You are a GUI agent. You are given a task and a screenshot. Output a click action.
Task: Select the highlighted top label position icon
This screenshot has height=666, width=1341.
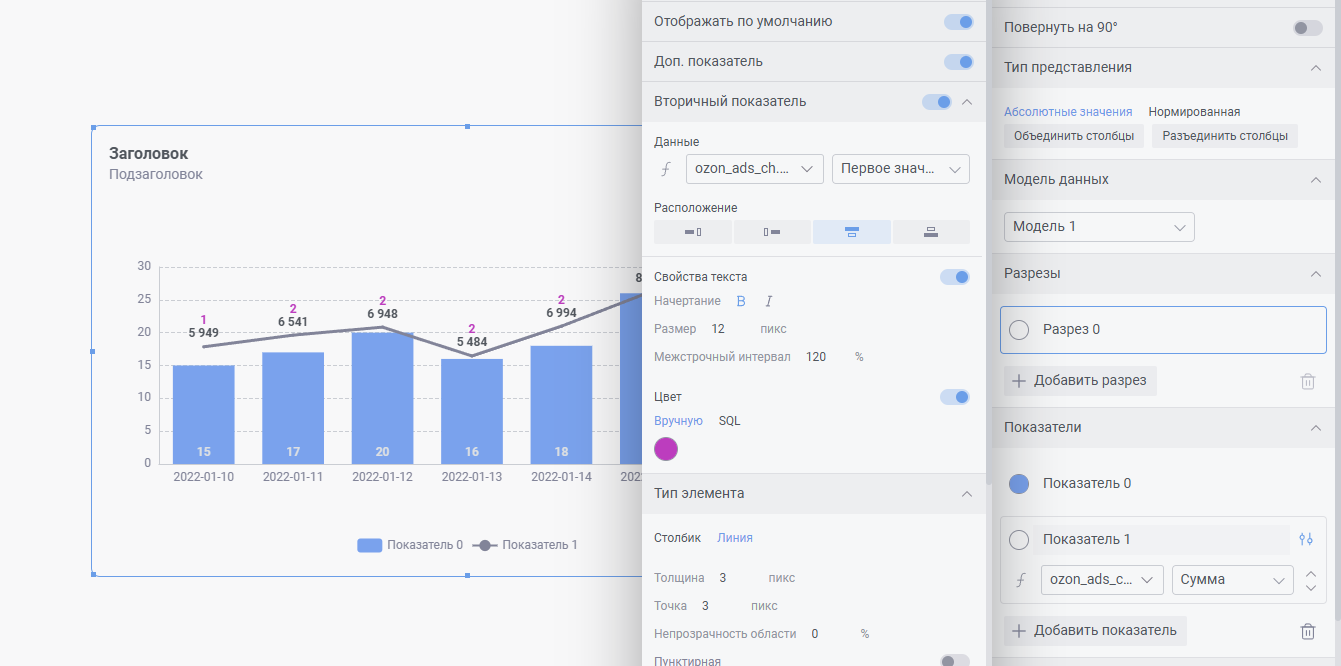point(851,232)
